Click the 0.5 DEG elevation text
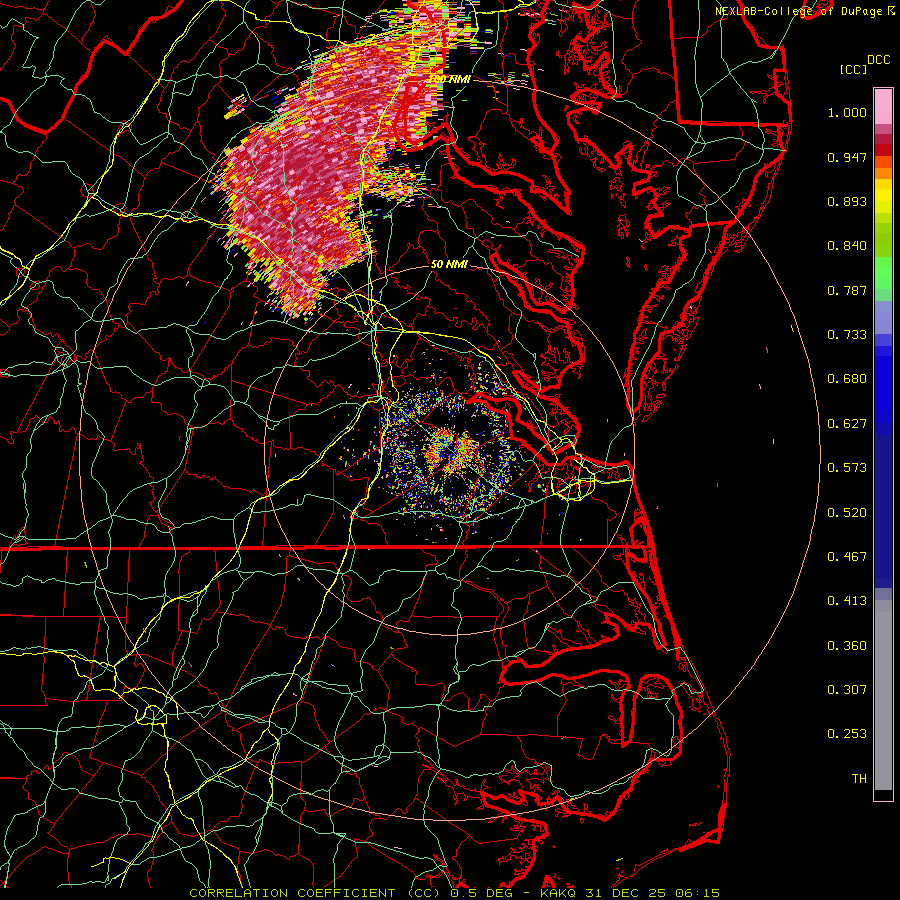 point(482,893)
